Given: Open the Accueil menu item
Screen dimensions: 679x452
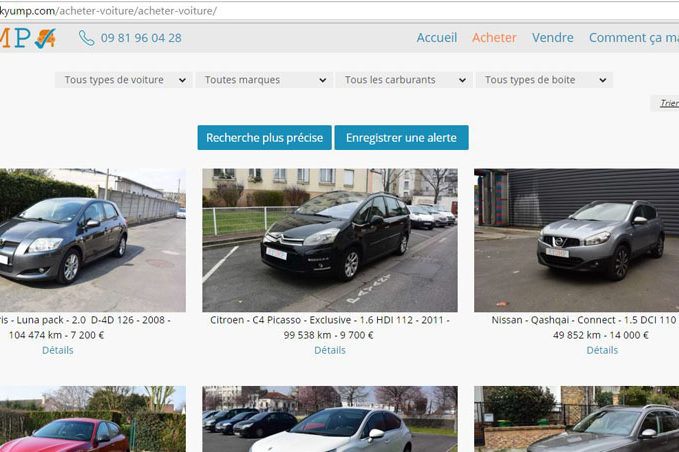Looking at the screenshot, I should click(x=436, y=38).
